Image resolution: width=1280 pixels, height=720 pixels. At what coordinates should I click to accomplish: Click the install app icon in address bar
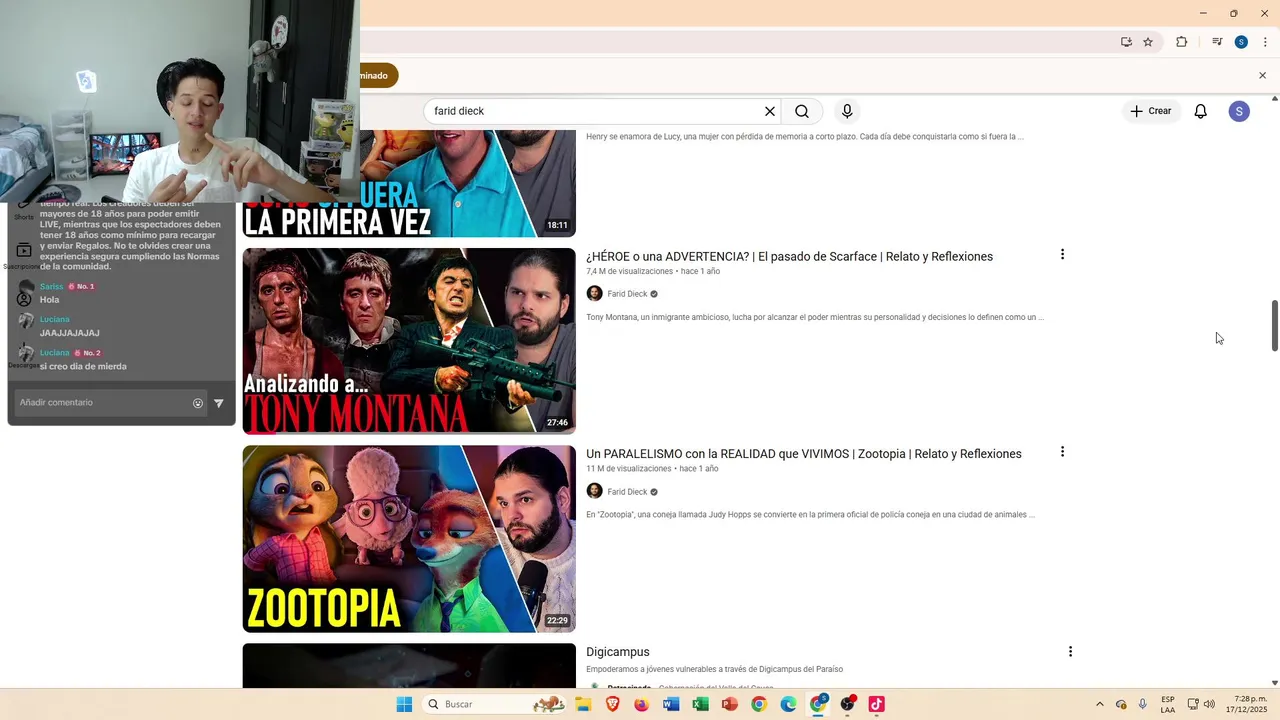(x=1126, y=42)
